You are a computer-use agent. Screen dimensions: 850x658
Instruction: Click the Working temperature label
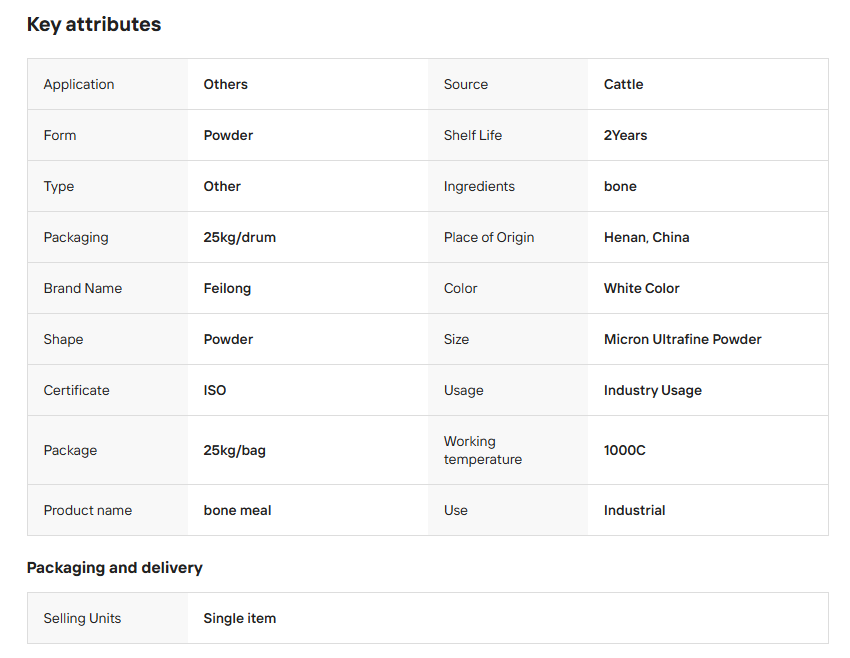[x=482, y=450]
